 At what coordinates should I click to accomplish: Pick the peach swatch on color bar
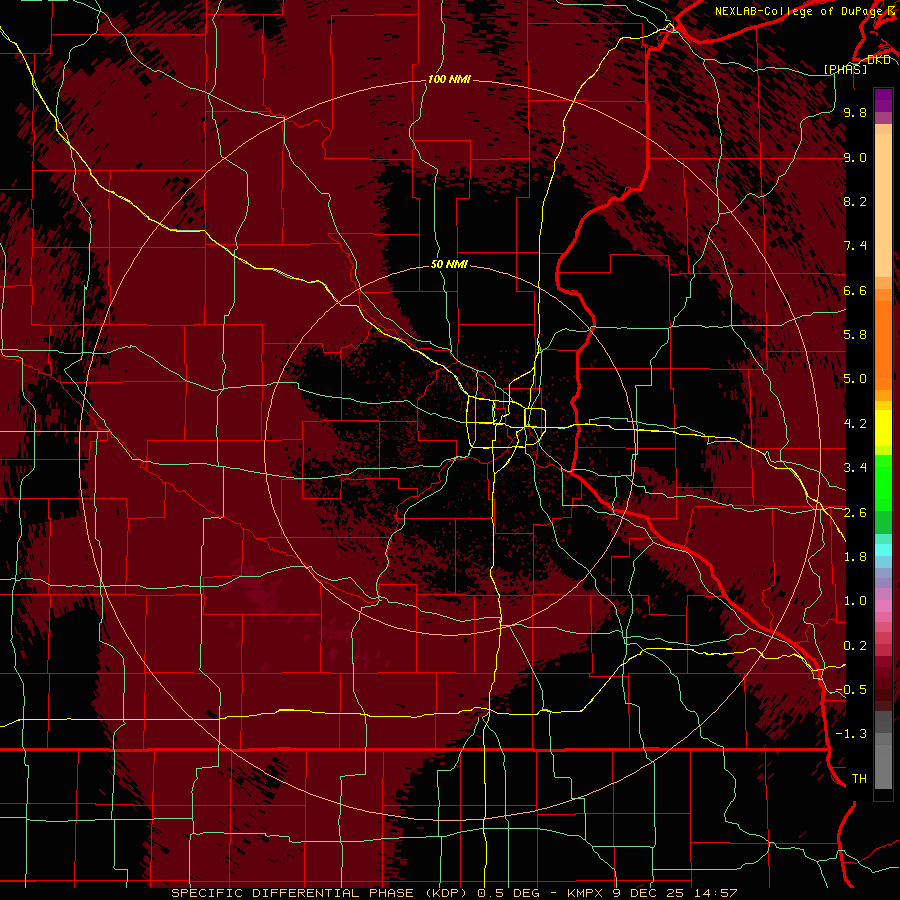pos(883,207)
